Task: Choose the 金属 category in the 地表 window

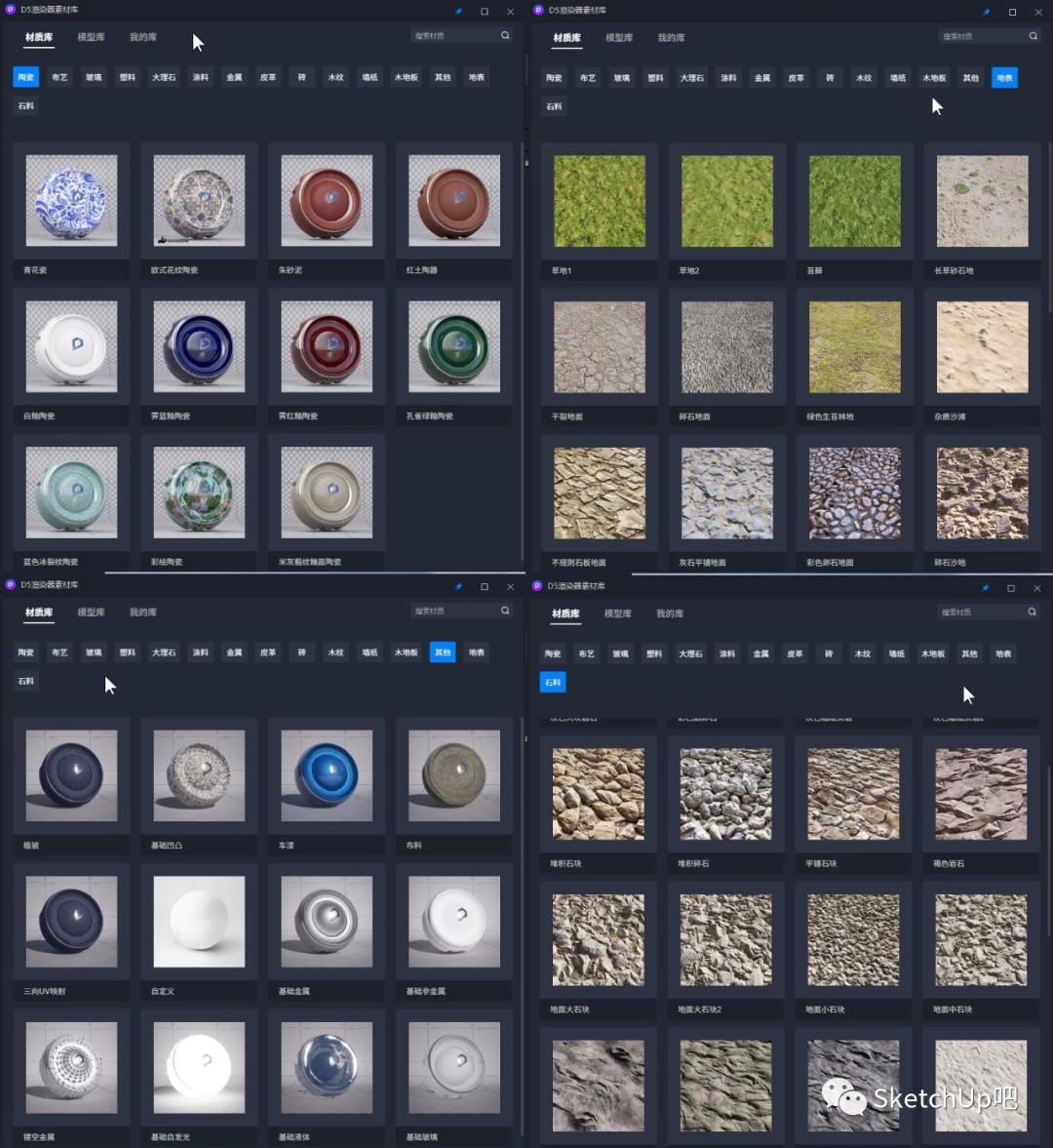Action: [x=762, y=78]
